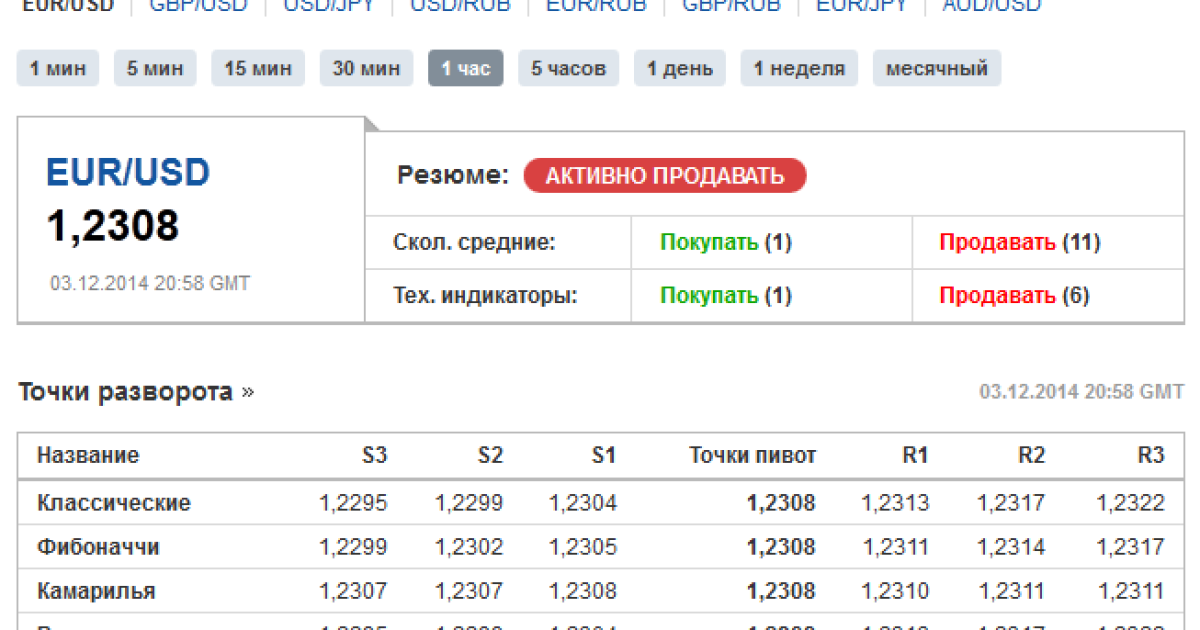
Task: Click the S3 column header
Action: (374, 456)
